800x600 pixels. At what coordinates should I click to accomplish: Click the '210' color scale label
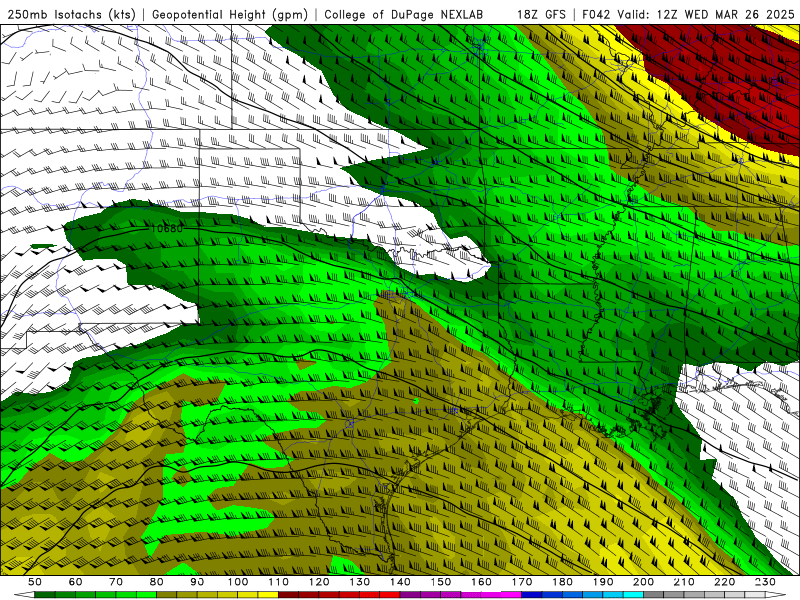point(684,582)
